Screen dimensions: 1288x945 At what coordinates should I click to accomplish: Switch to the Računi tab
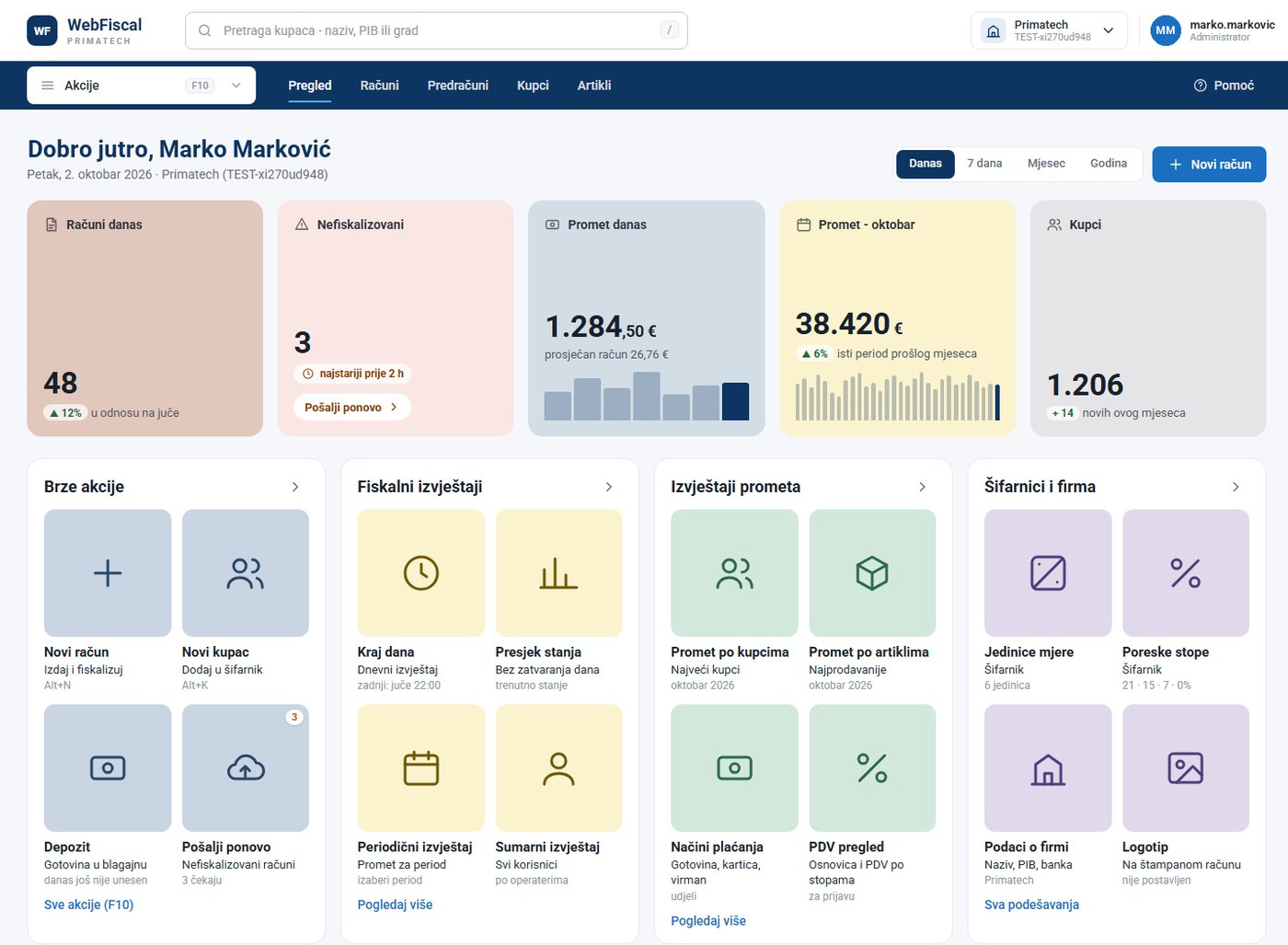pyautogui.click(x=380, y=86)
